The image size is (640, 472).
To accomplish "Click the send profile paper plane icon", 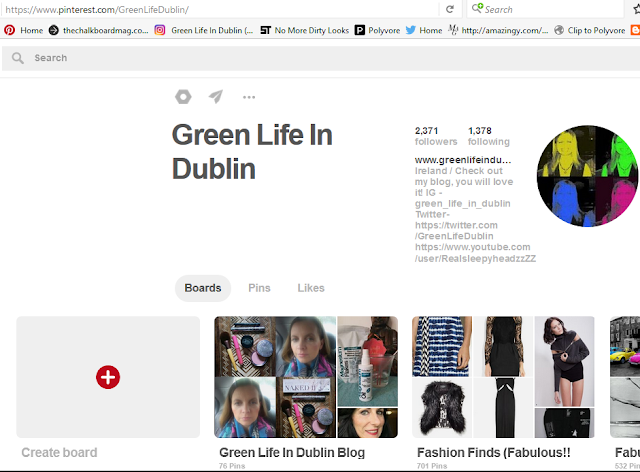I will [216, 96].
